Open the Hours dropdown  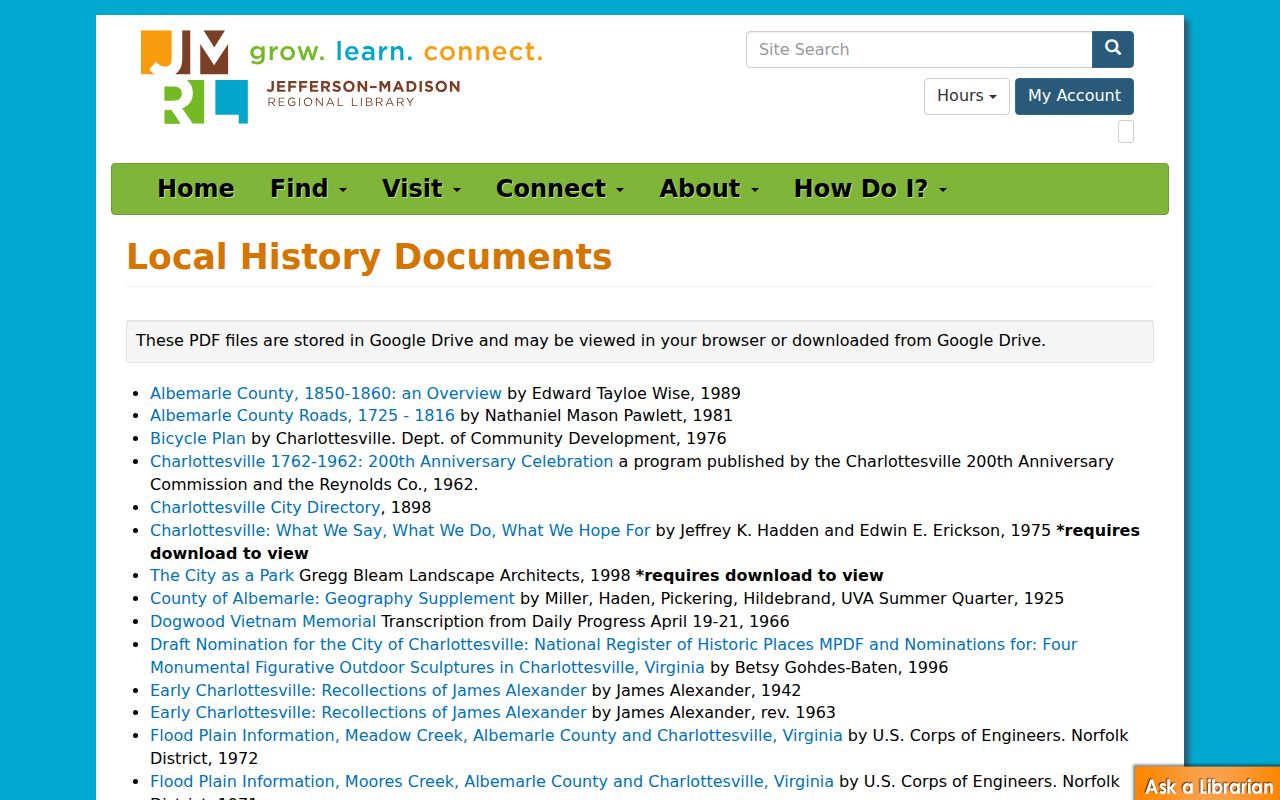[x=966, y=96]
